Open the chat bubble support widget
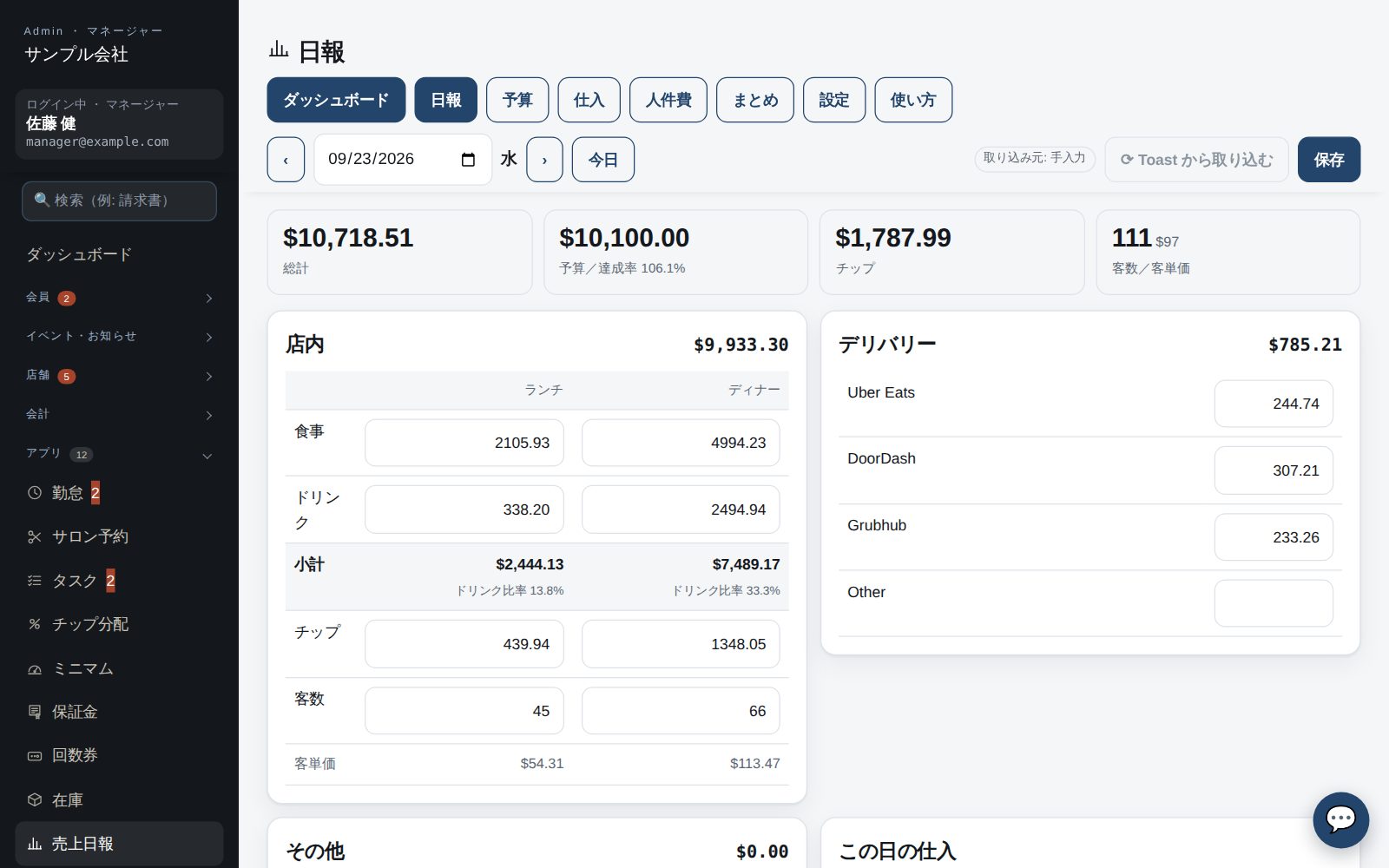Image resolution: width=1389 pixels, height=868 pixels. pos(1340,819)
